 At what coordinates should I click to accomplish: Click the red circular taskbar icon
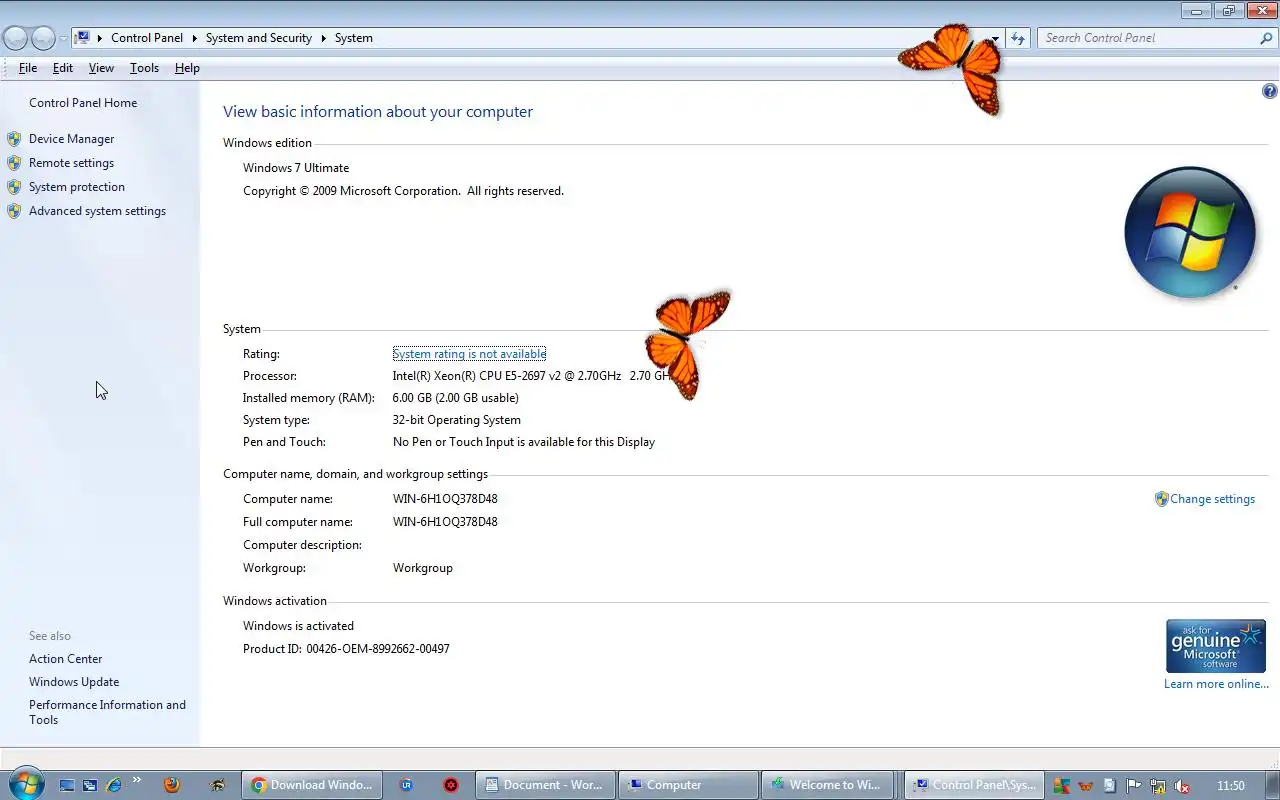click(451, 785)
